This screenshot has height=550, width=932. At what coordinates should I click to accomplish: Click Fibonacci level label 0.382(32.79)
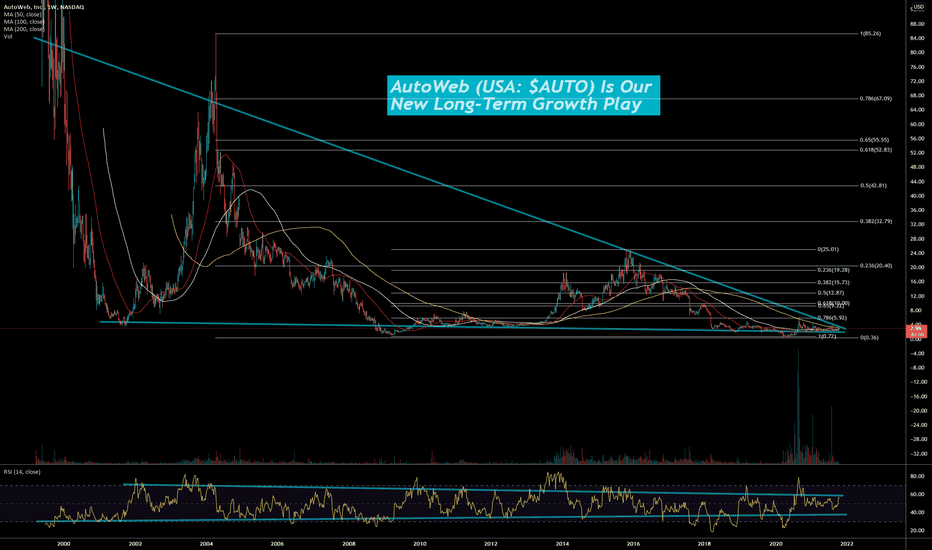point(876,221)
